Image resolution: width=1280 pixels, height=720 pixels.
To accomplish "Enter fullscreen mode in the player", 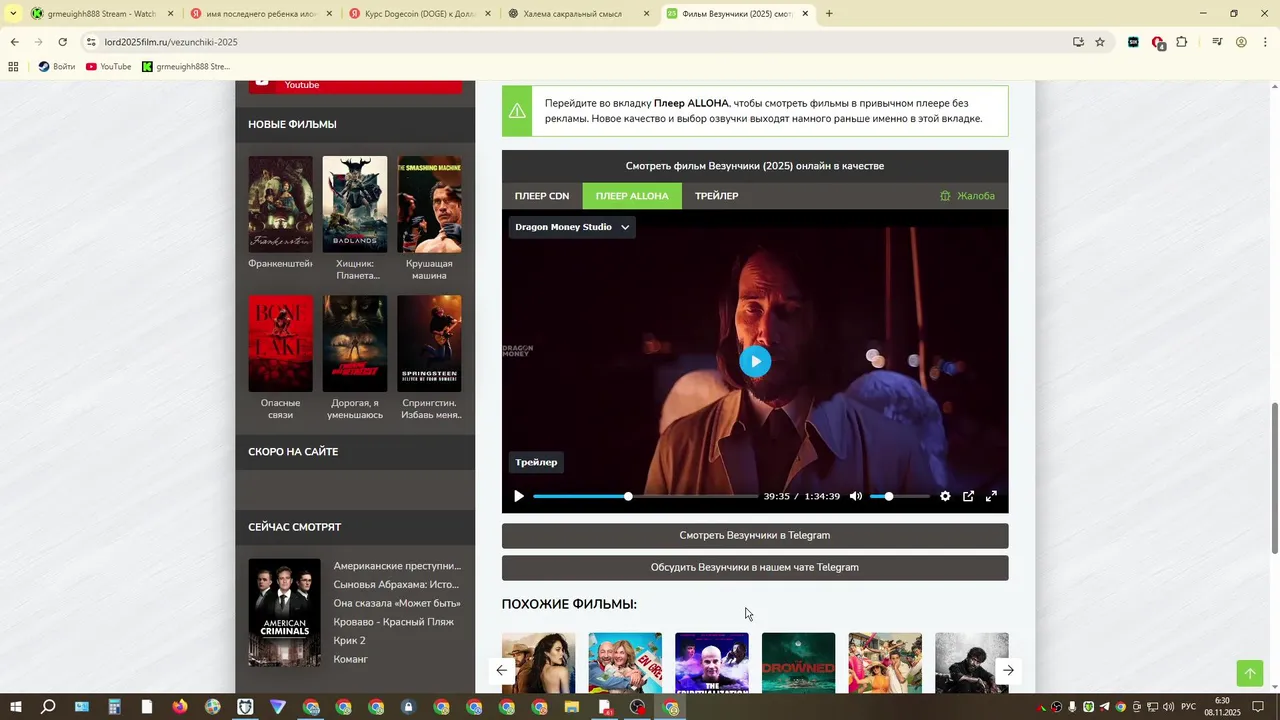I will tap(991, 496).
